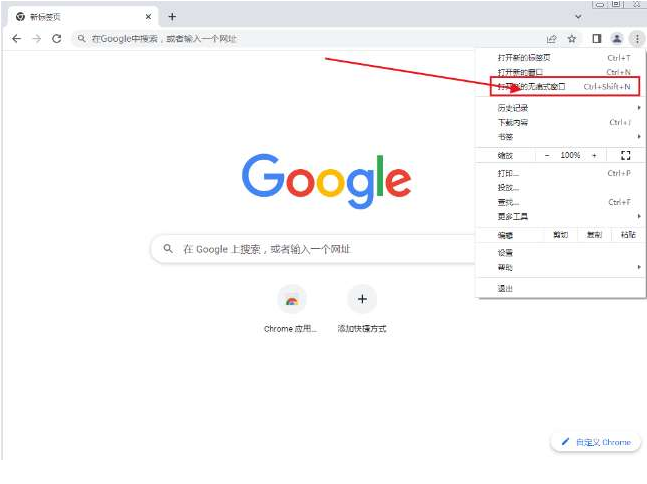Decrease zoom with minus button

[x=547, y=156]
